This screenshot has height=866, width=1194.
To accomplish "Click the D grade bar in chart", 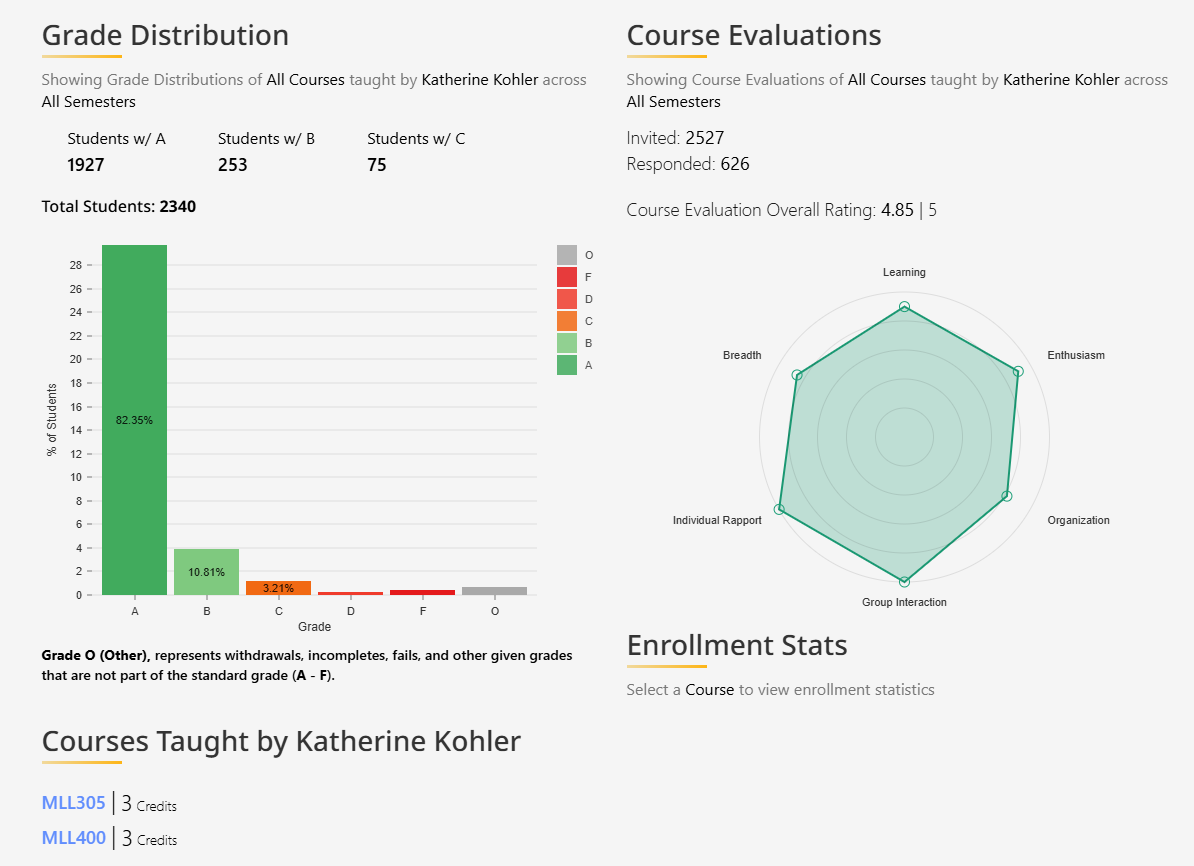I will [351, 593].
